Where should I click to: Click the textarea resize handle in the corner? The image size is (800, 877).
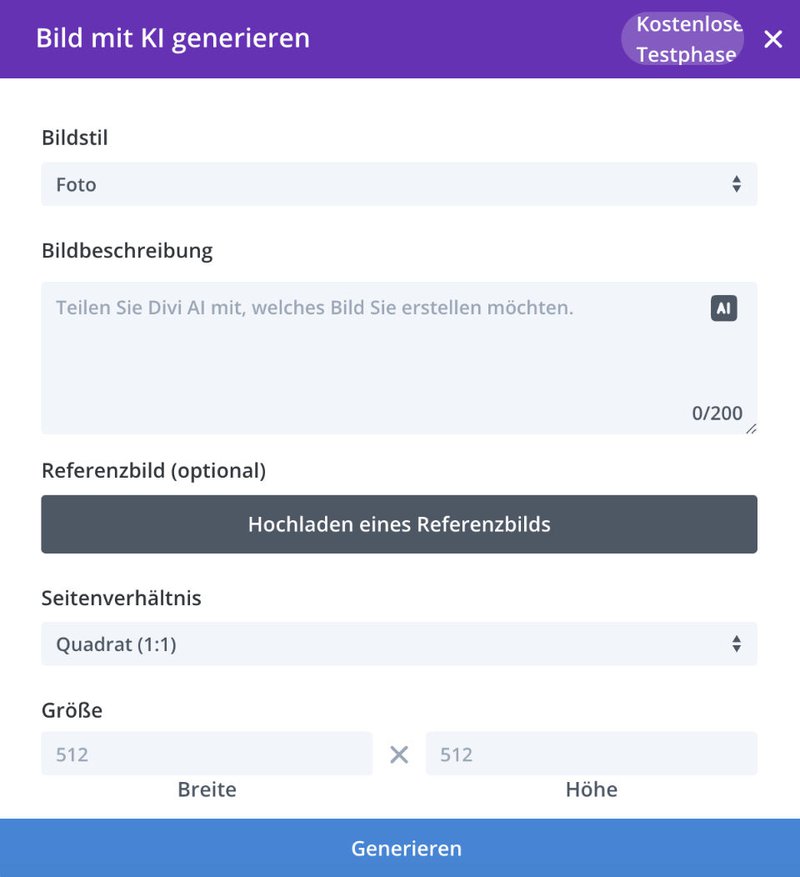coord(752,428)
